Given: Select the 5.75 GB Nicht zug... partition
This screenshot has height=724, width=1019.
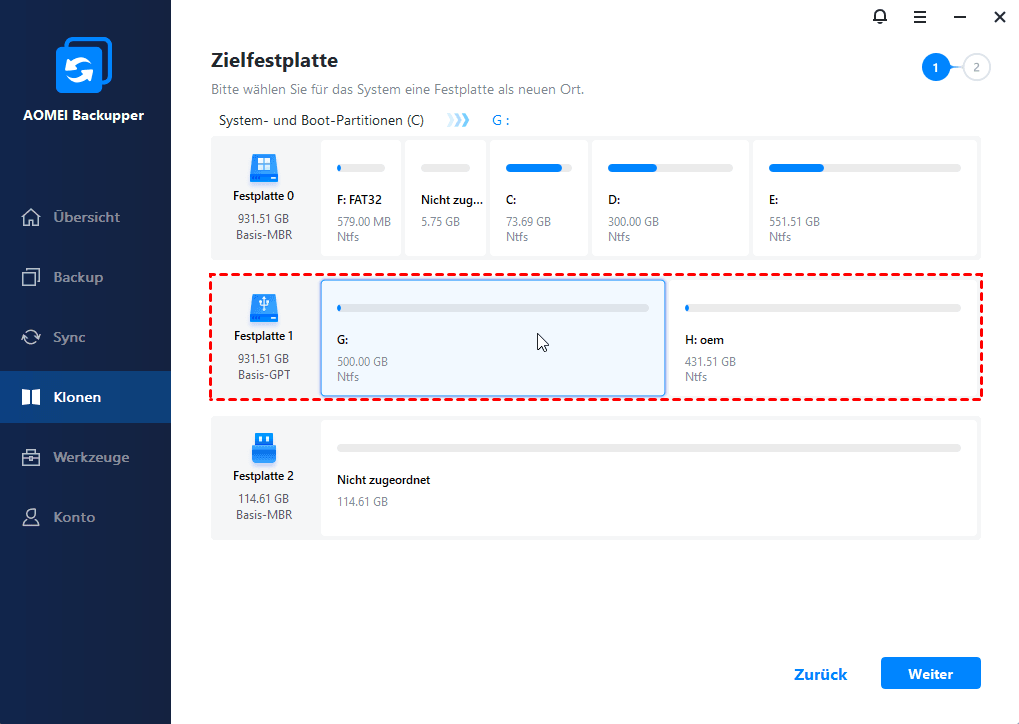Looking at the screenshot, I should tap(445, 198).
